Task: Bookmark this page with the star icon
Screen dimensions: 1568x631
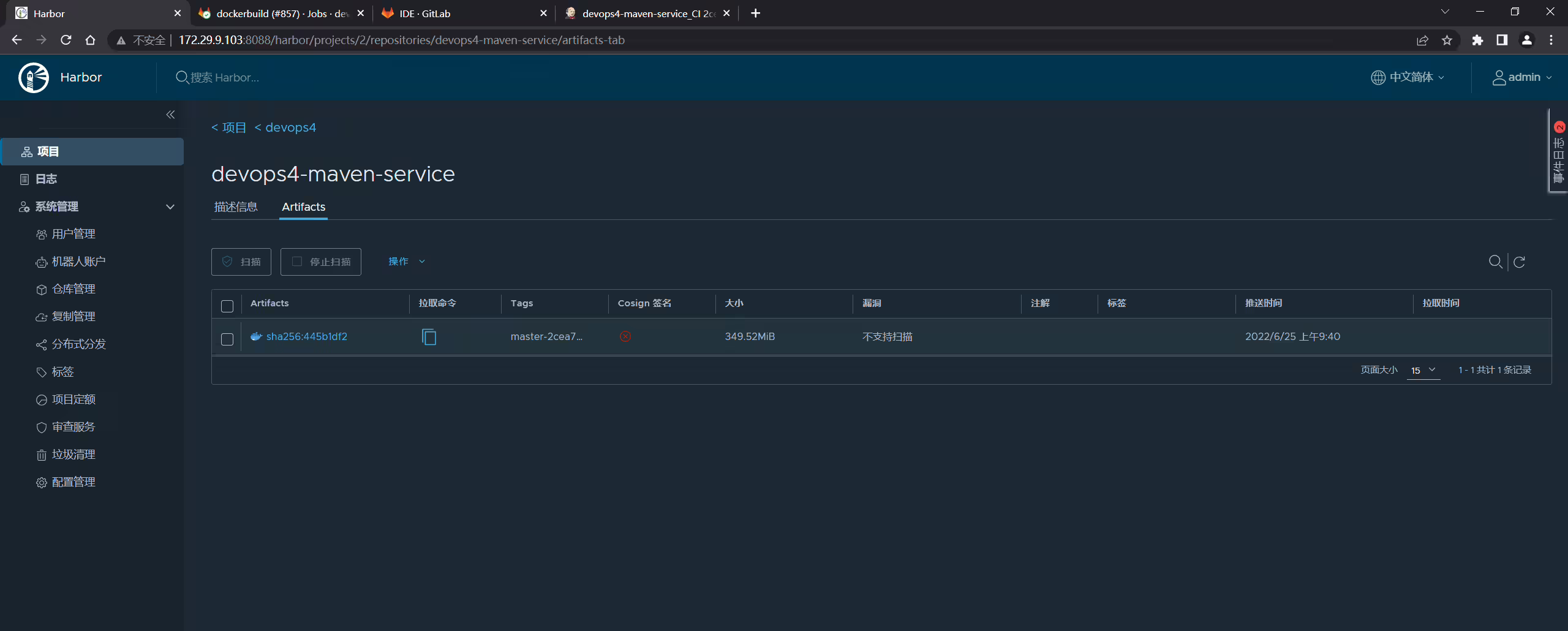Action: pyautogui.click(x=1447, y=40)
